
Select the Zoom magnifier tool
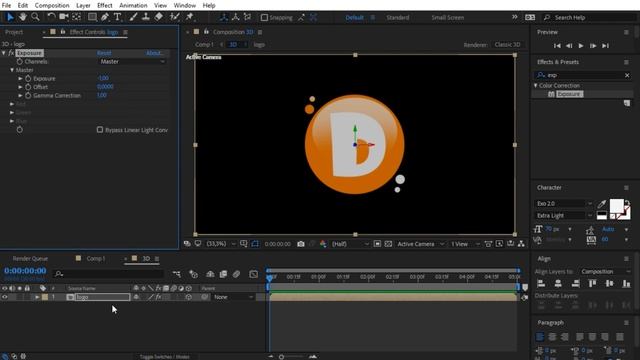[36, 17]
